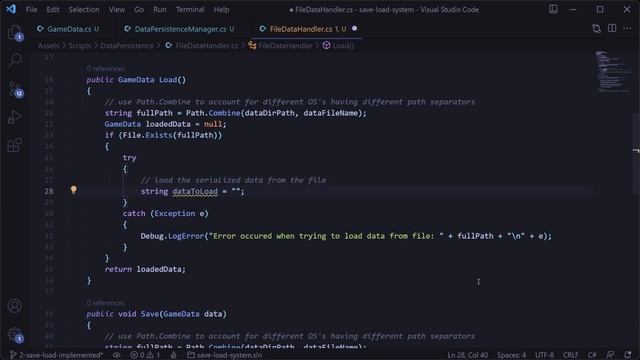Click the catch (Exception e) line
Image resolution: width=640 pixels, height=360 pixels.
point(165,213)
